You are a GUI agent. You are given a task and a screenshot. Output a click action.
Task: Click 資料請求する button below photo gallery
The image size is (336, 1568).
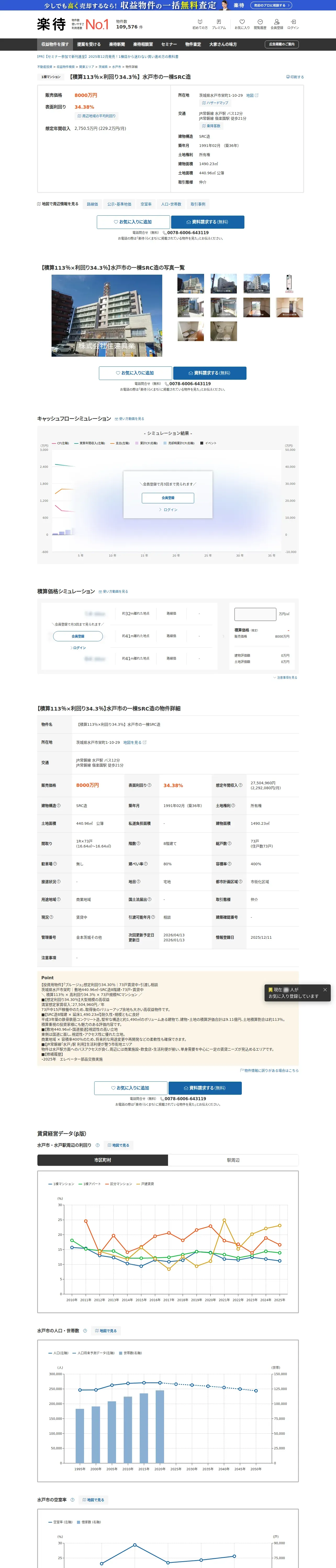[x=210, y=373]
